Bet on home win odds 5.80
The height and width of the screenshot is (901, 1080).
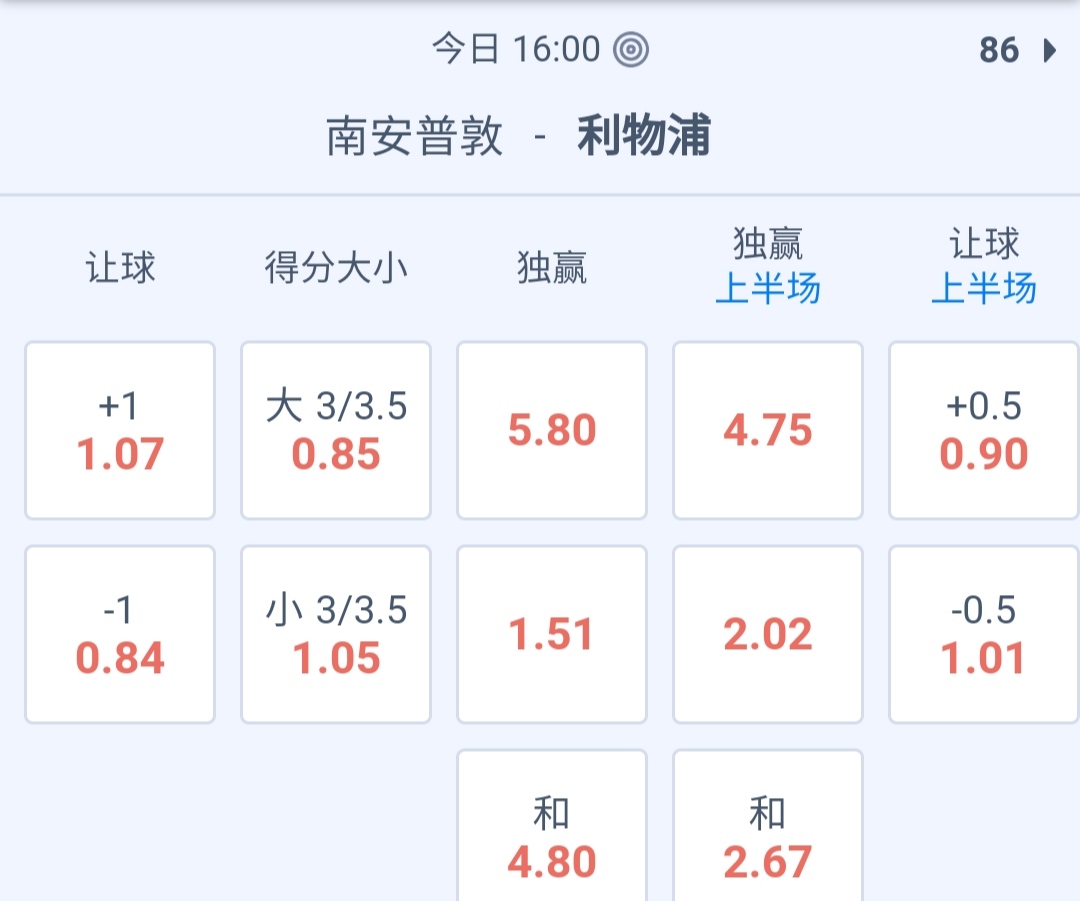pyautogui.click(x=552, y=431)
